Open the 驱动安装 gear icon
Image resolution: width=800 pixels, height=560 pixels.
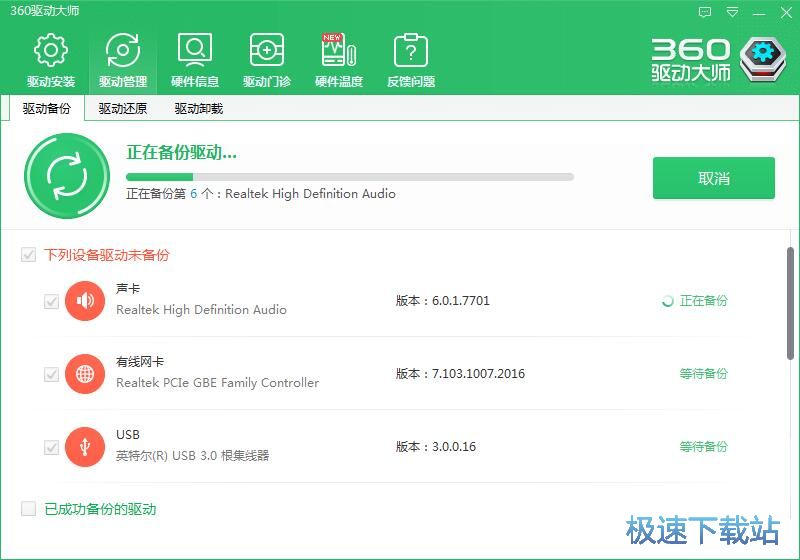[x=51, y=50]
